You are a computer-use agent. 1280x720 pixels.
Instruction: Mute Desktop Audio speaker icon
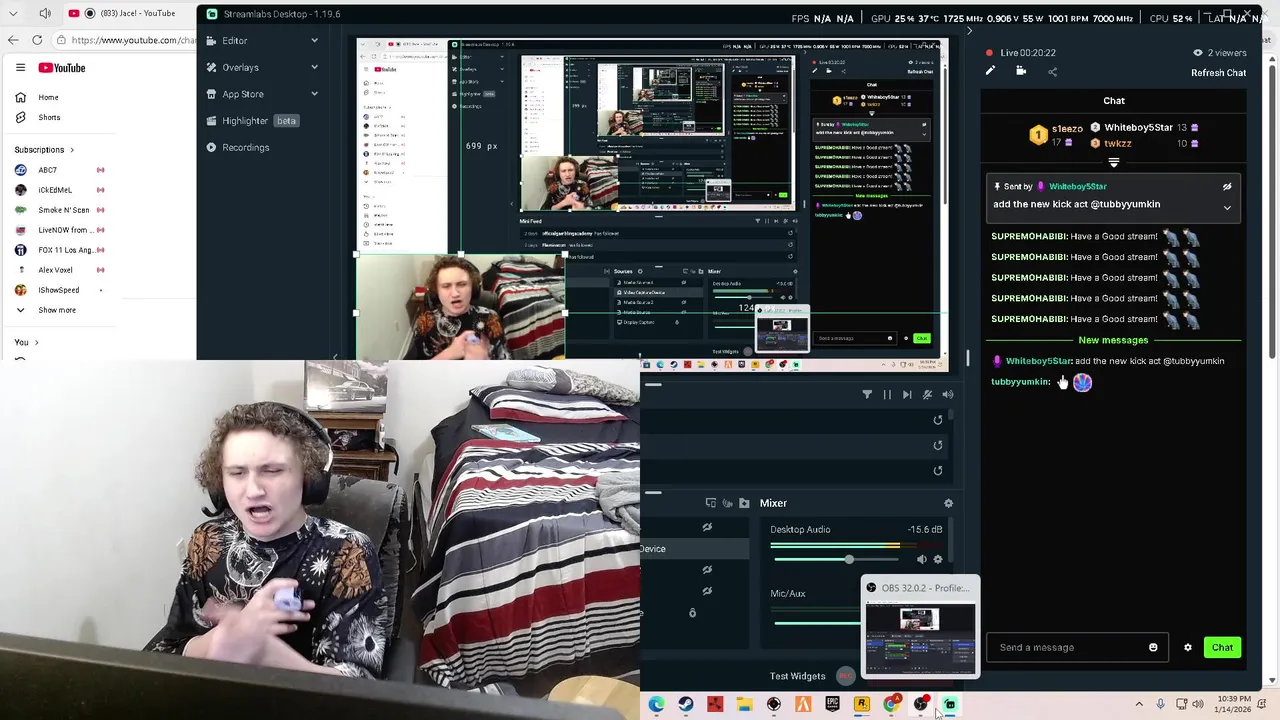coord(922,560)
